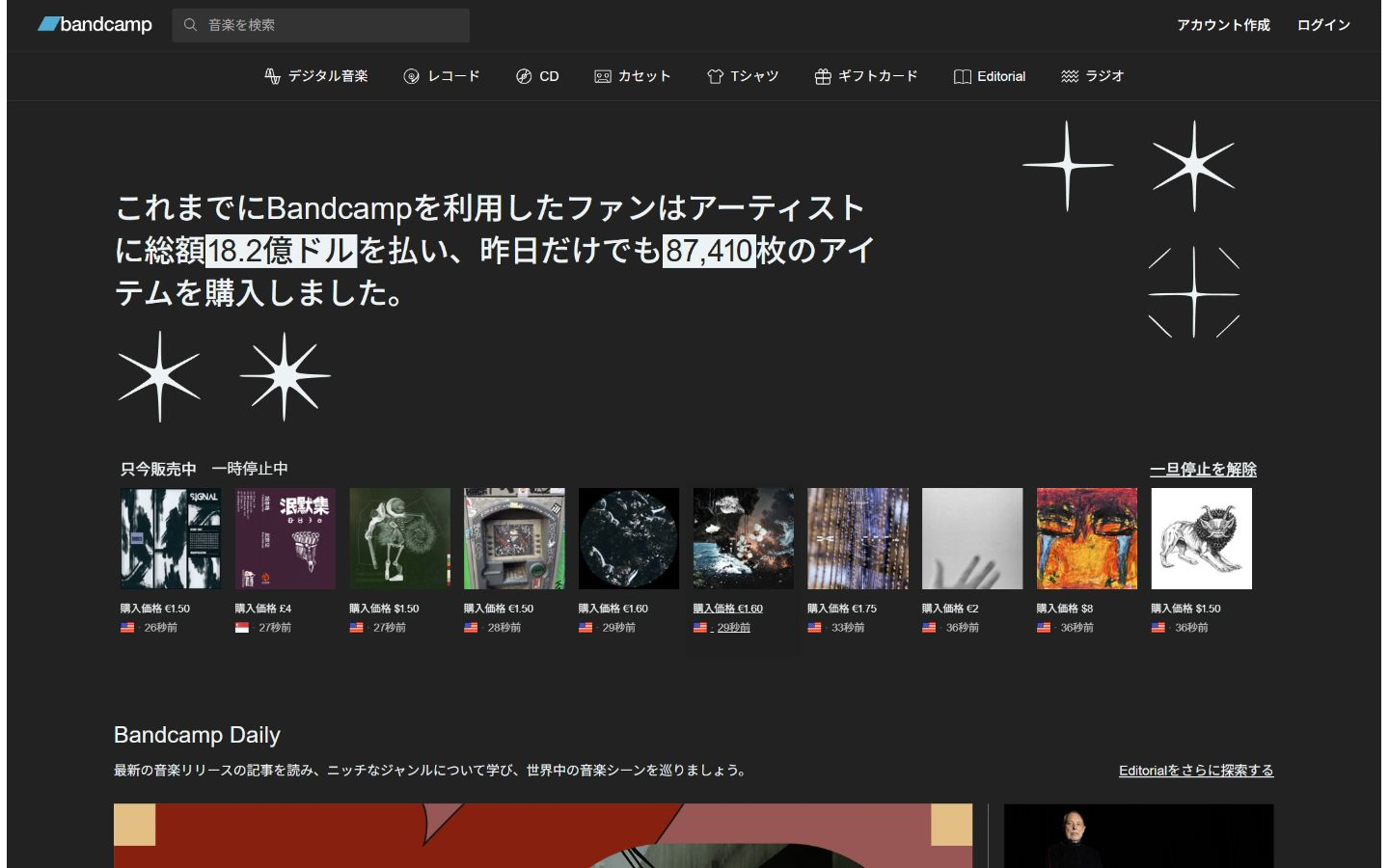
Task: Click the Editorial book icon
Action: coord(963,76)
